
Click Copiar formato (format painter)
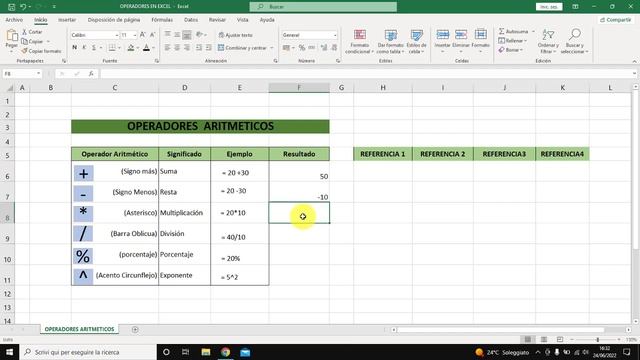tap(41, 51)
